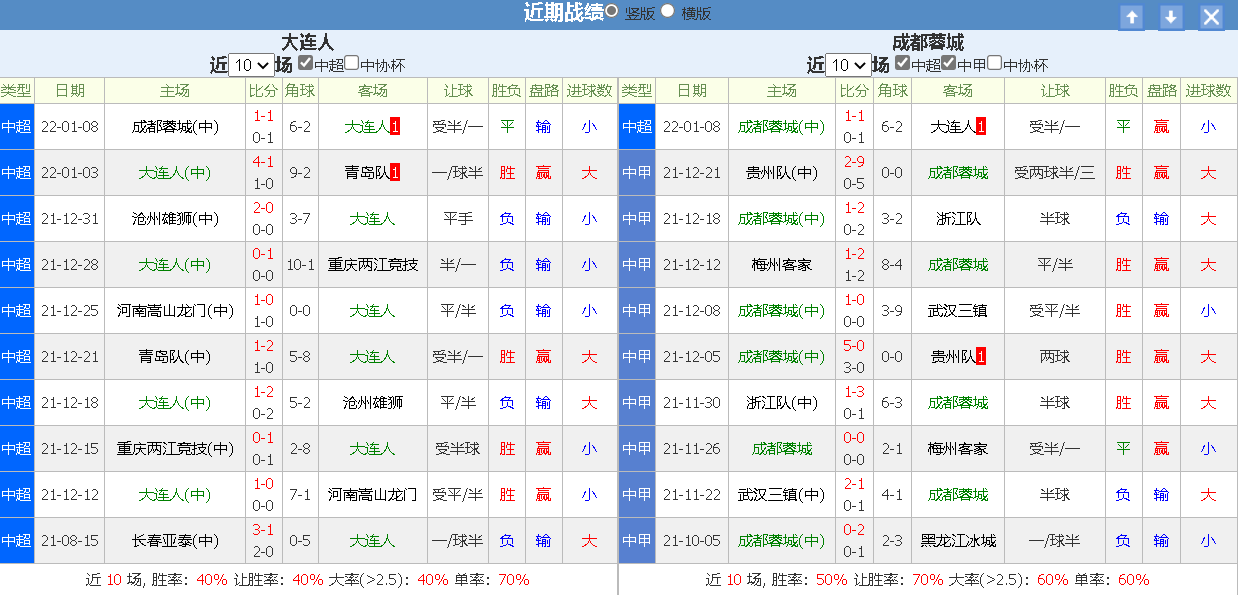Image resolution: width=1241 pixels, height=595 pixels.
Task: Click 沧州雄狮(中) home team 21-12-31
Action: pos(175,219)
